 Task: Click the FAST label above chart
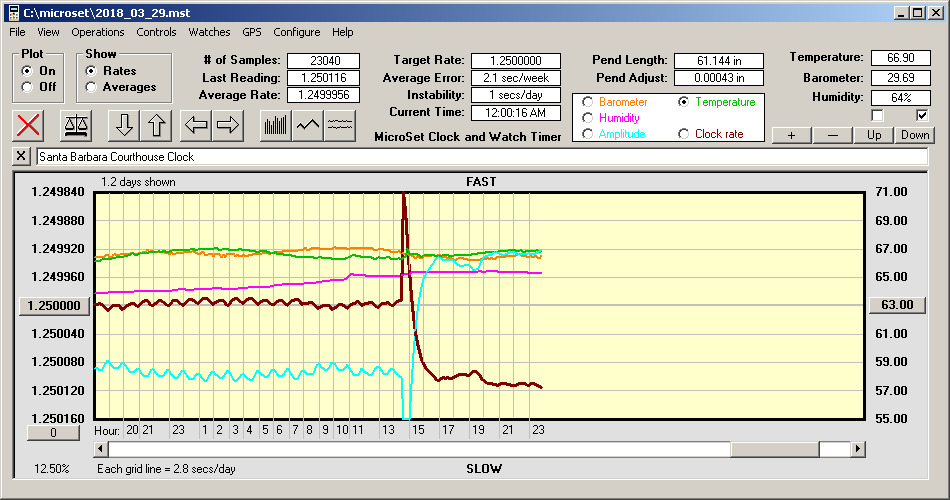481,182
